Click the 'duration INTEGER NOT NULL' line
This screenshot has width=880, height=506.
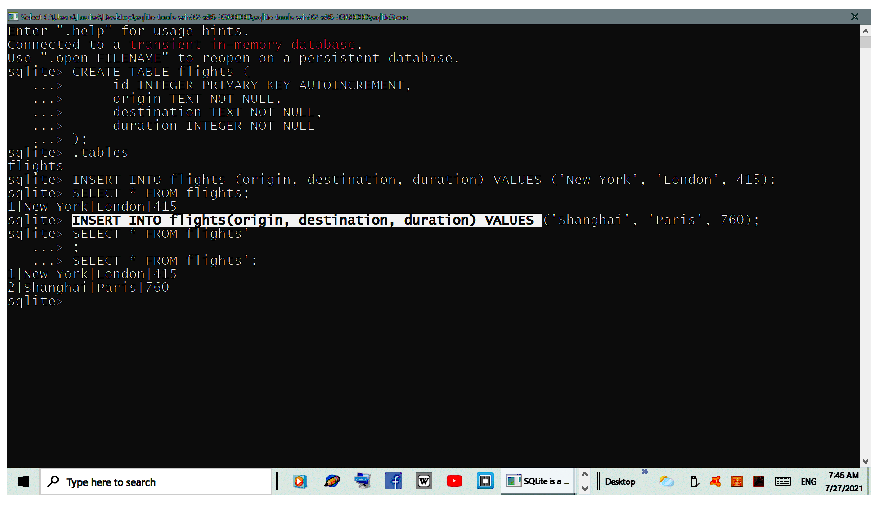[x=213, y=126]
